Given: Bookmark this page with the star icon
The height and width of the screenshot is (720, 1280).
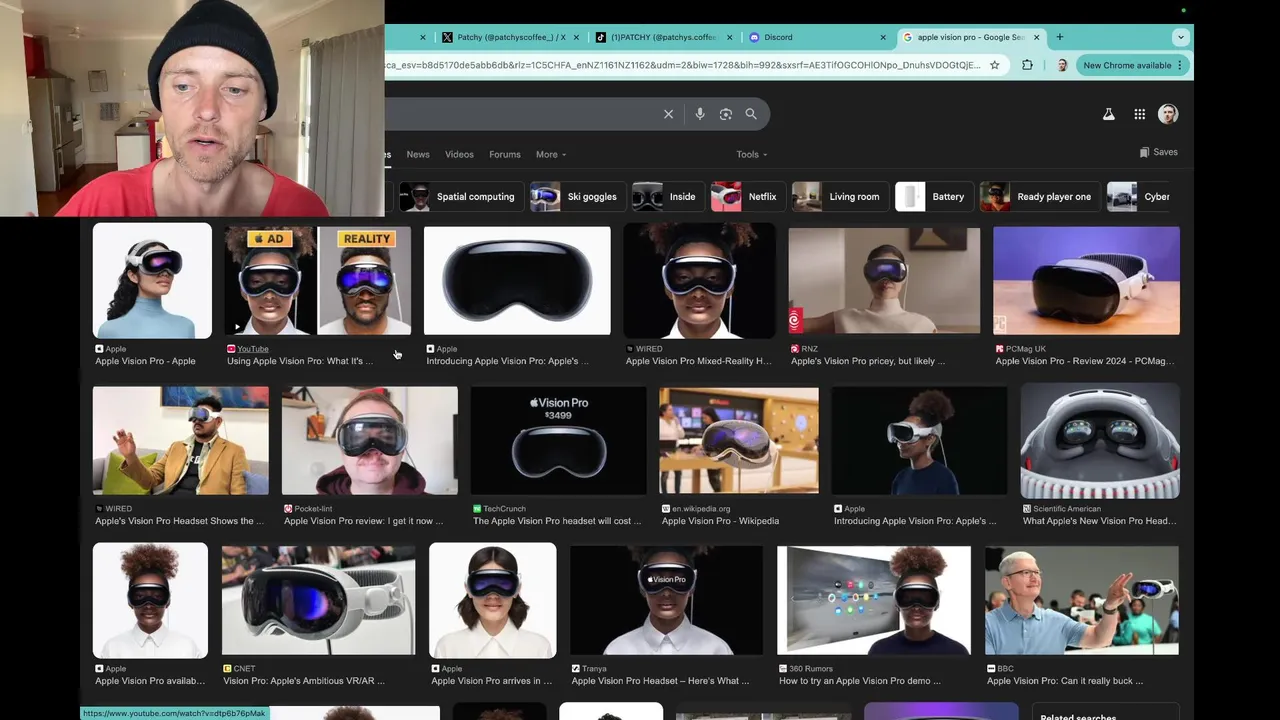Looking at the screenshot, I should point(994,65).
